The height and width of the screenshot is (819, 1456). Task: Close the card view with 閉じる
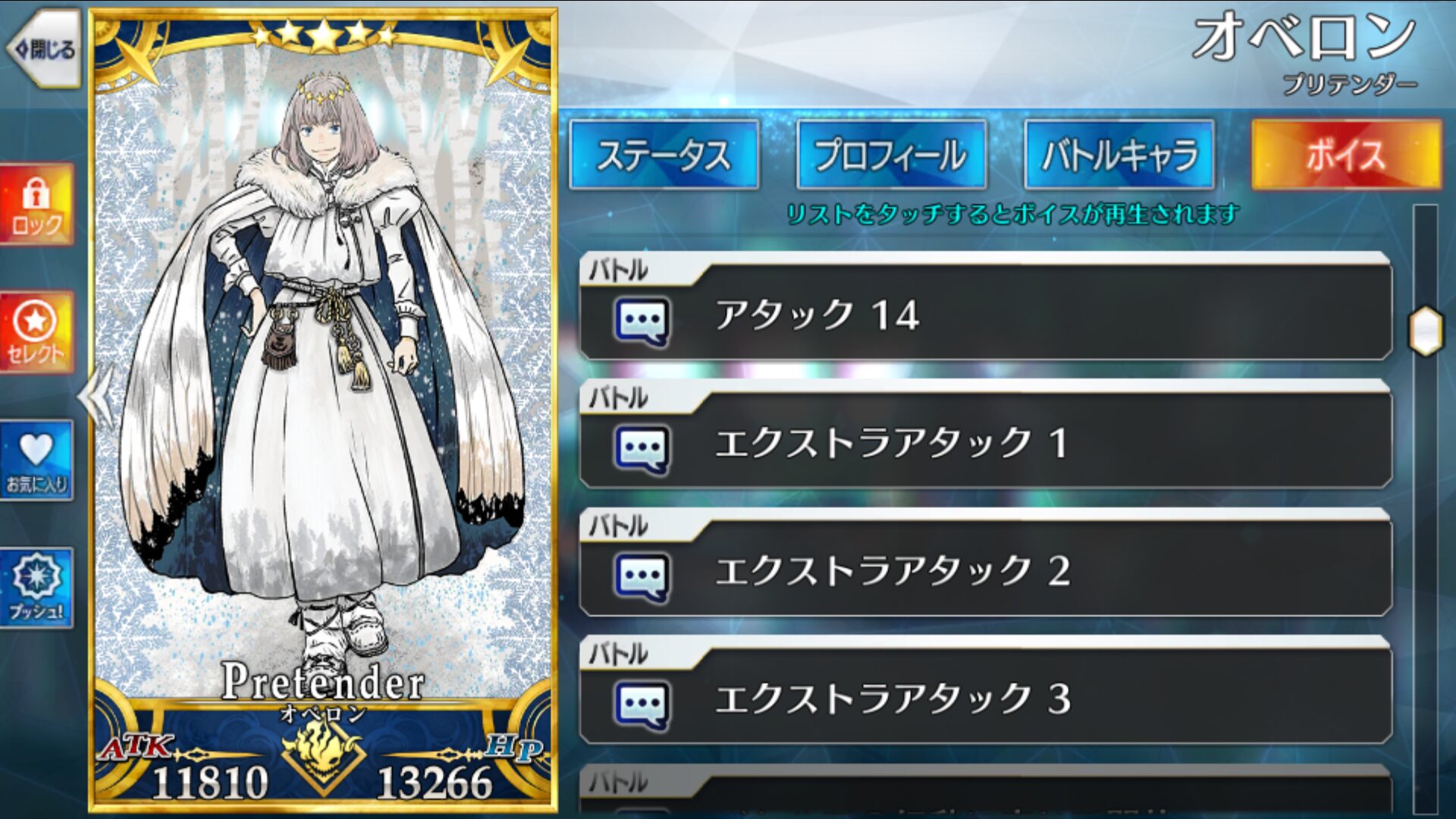[43, 49]
